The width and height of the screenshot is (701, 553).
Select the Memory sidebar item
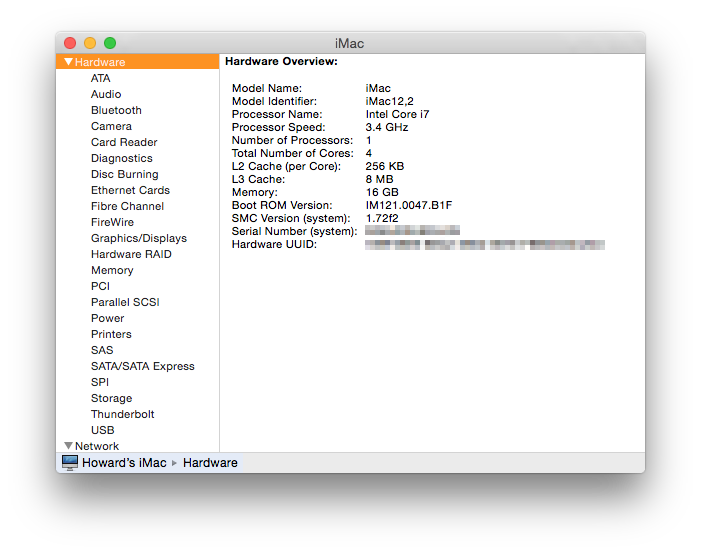tap(112, 270)
